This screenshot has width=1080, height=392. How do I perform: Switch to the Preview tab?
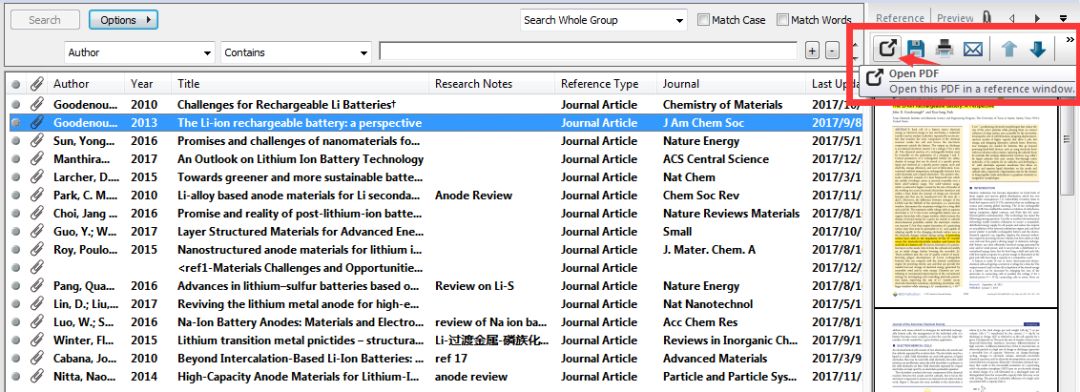click(x=955, y=19)
